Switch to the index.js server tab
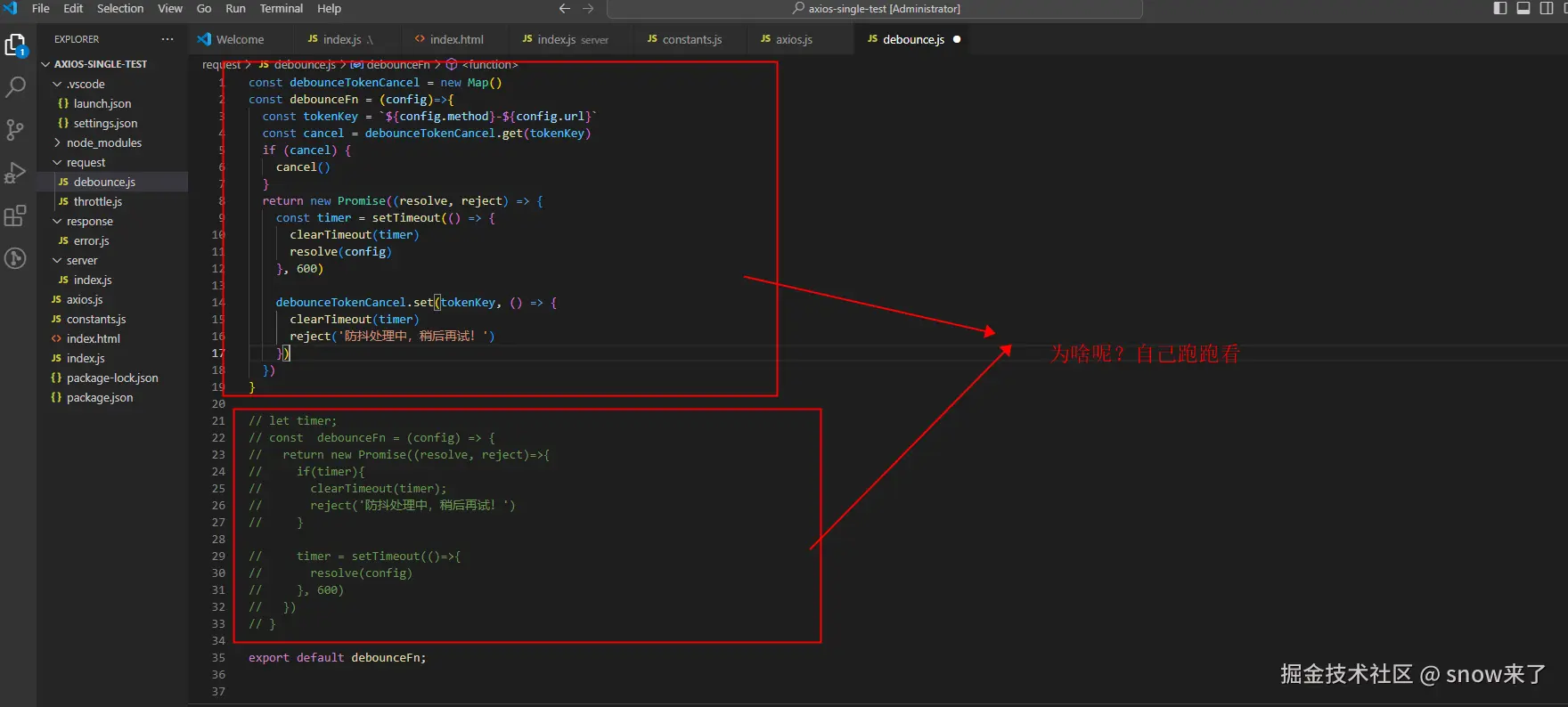Image resolution: width=1568 pixels, height=707 pixels. [570, 39]
